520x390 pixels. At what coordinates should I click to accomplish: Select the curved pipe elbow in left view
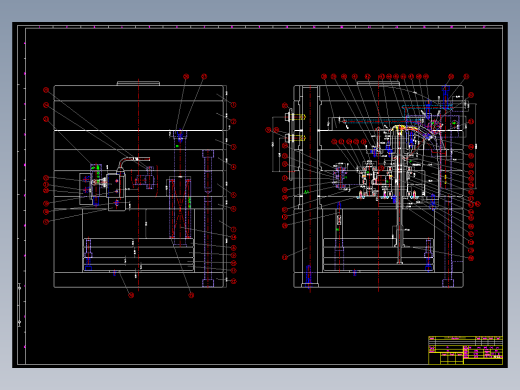(132, 164)
